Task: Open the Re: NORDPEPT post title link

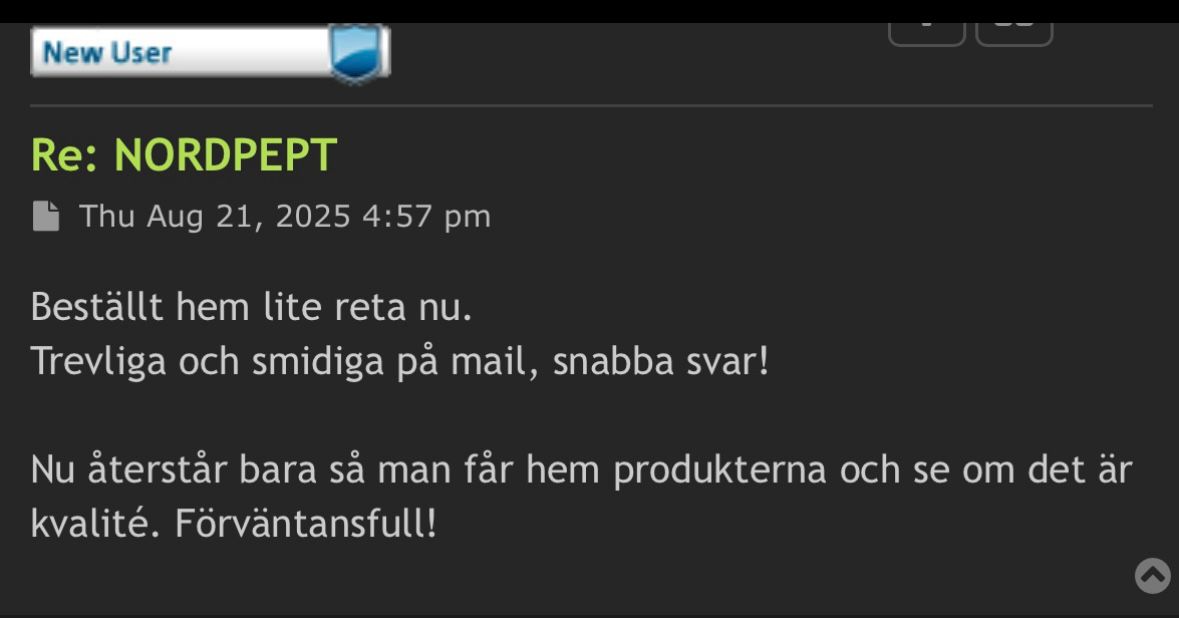Action: click(x=183, y=155)
